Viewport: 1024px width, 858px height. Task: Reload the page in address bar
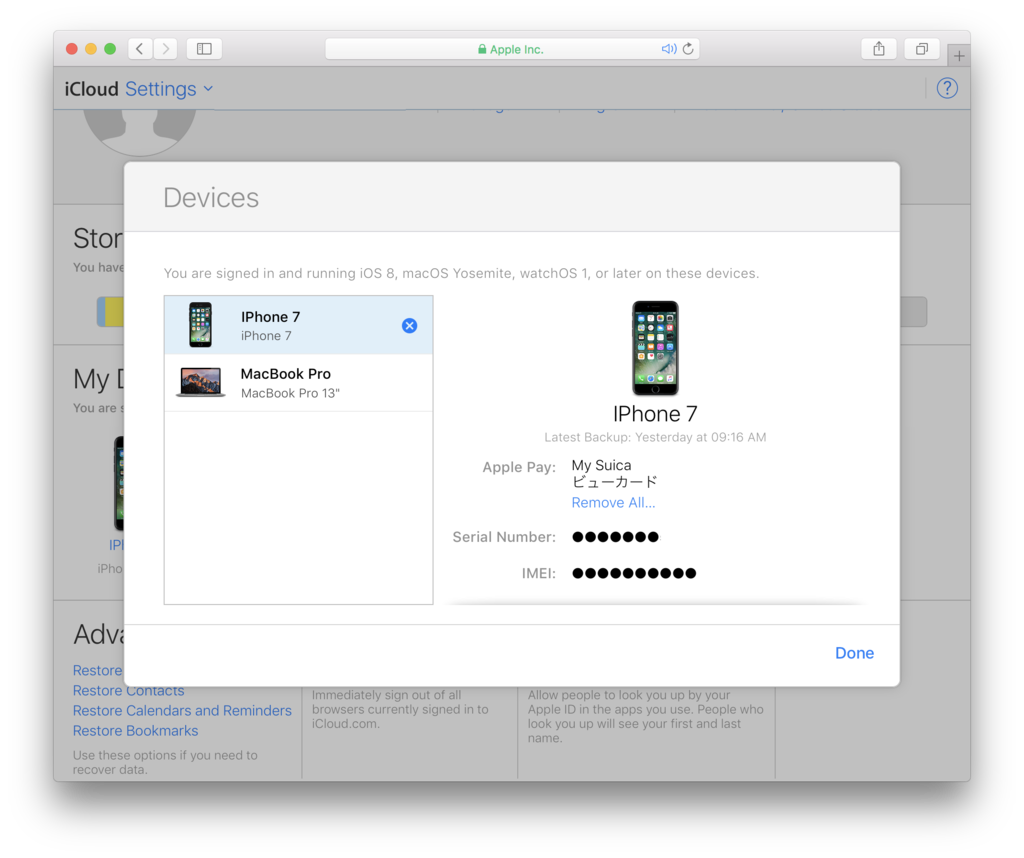688,49
